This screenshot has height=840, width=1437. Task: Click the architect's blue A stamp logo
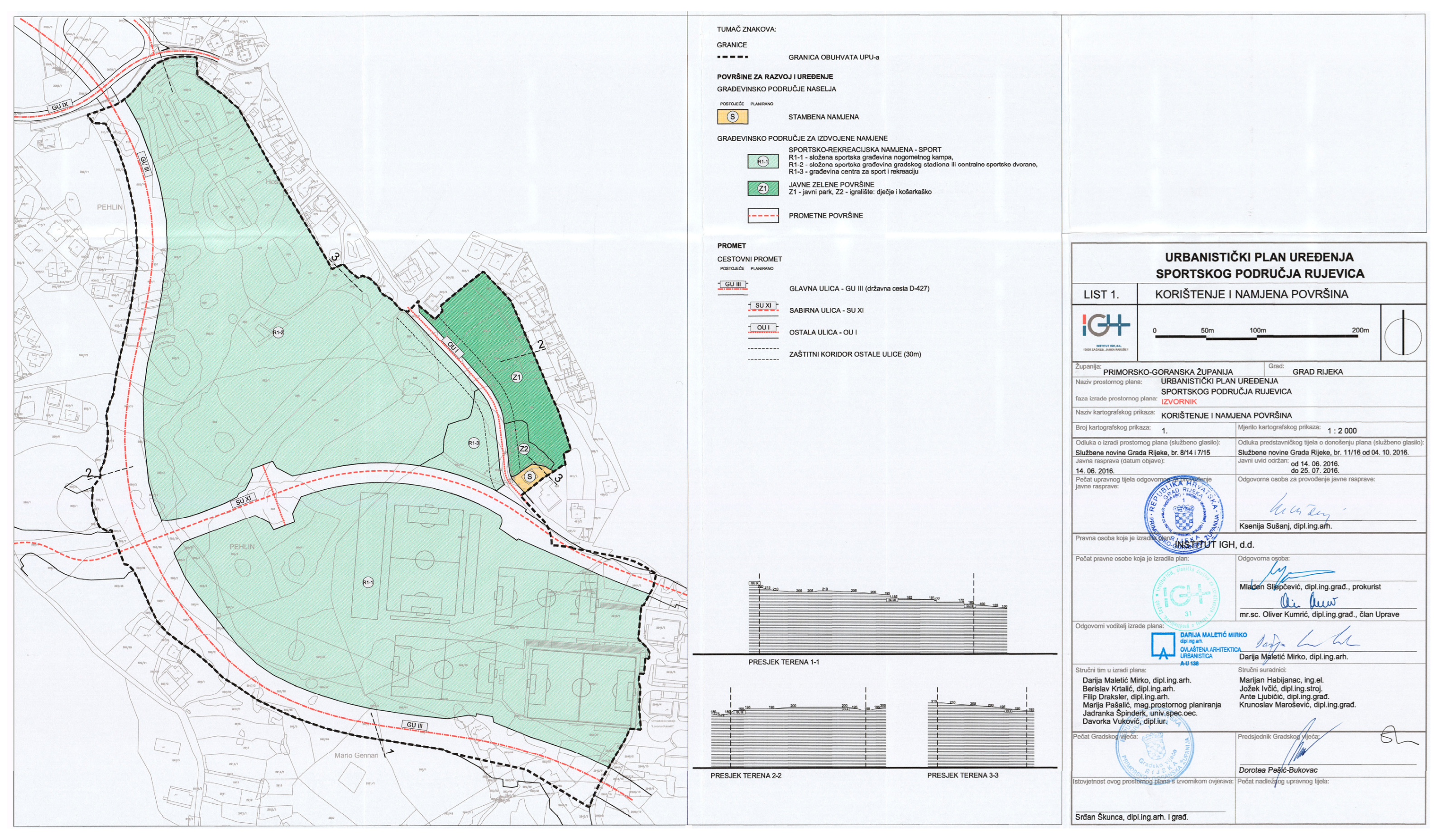pyautogui.click(x=1163, y=646)
